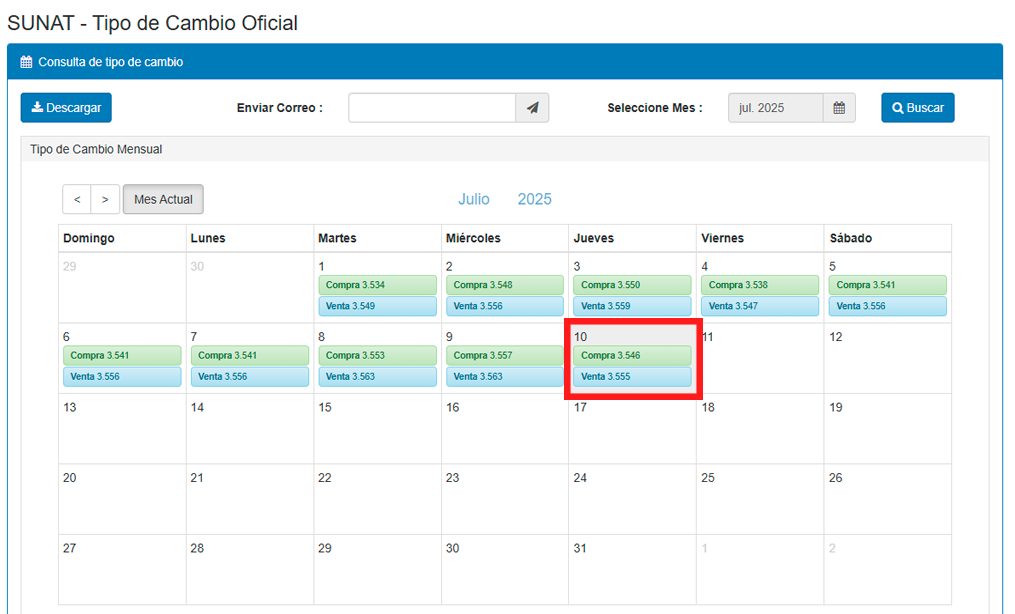Click Tipo de Cambio Mensual heading
This screenshot has height=614, width=1015.
96,149
